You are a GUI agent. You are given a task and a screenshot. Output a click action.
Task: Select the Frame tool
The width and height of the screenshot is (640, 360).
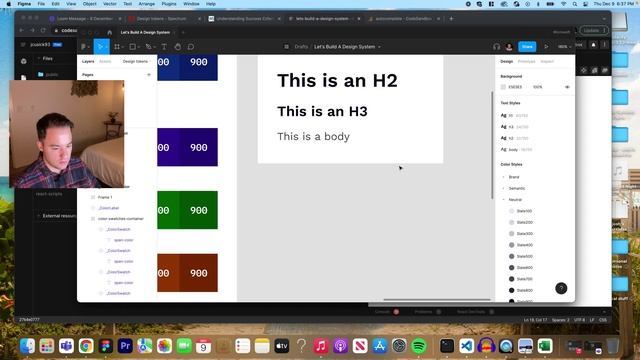(117, 47)
